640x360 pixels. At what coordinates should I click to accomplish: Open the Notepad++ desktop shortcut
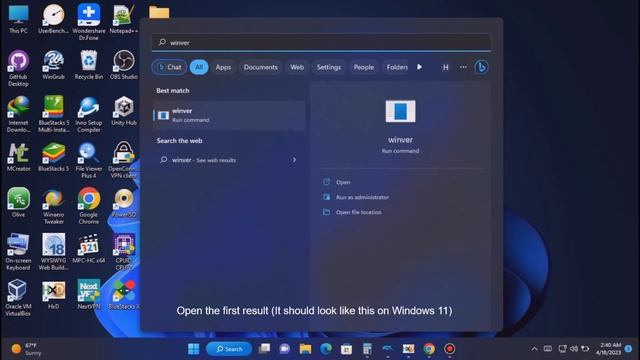124,18
